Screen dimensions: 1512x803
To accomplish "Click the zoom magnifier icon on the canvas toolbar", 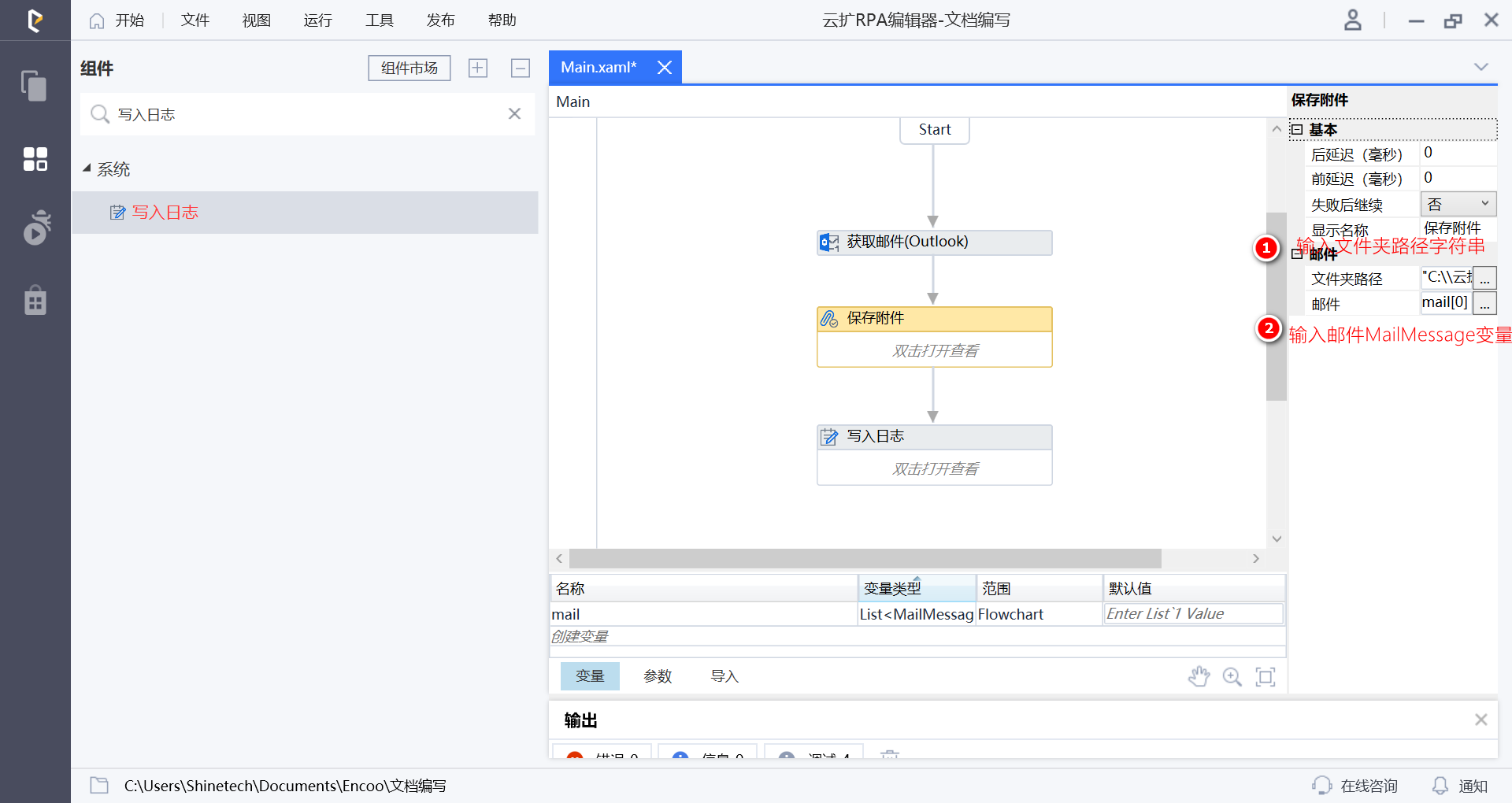I will [1232, 676].
